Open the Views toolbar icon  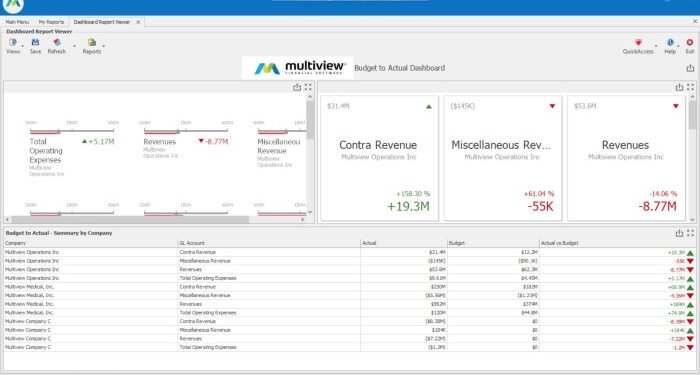pos(12,43)
